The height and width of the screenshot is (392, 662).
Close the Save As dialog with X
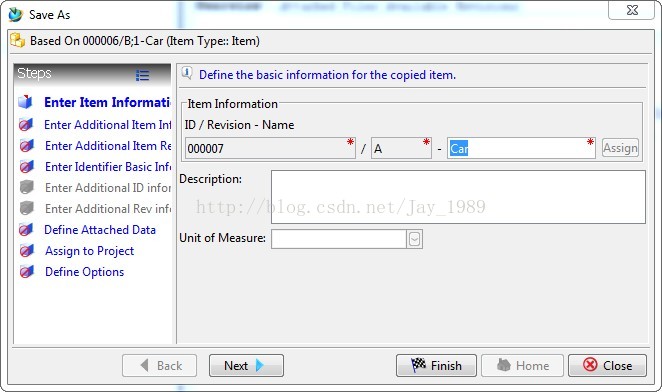click(632, 10)
